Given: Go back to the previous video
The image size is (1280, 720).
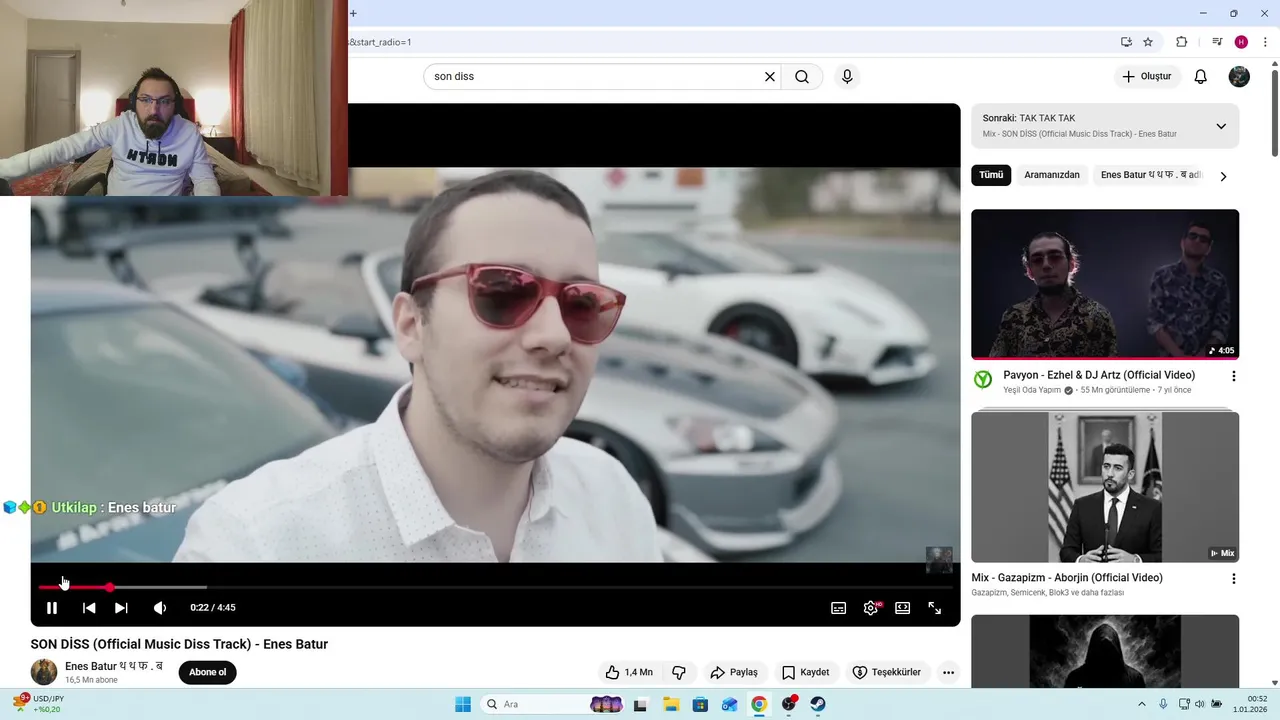Looking at the screenshot, I should [x=89, y=608].
